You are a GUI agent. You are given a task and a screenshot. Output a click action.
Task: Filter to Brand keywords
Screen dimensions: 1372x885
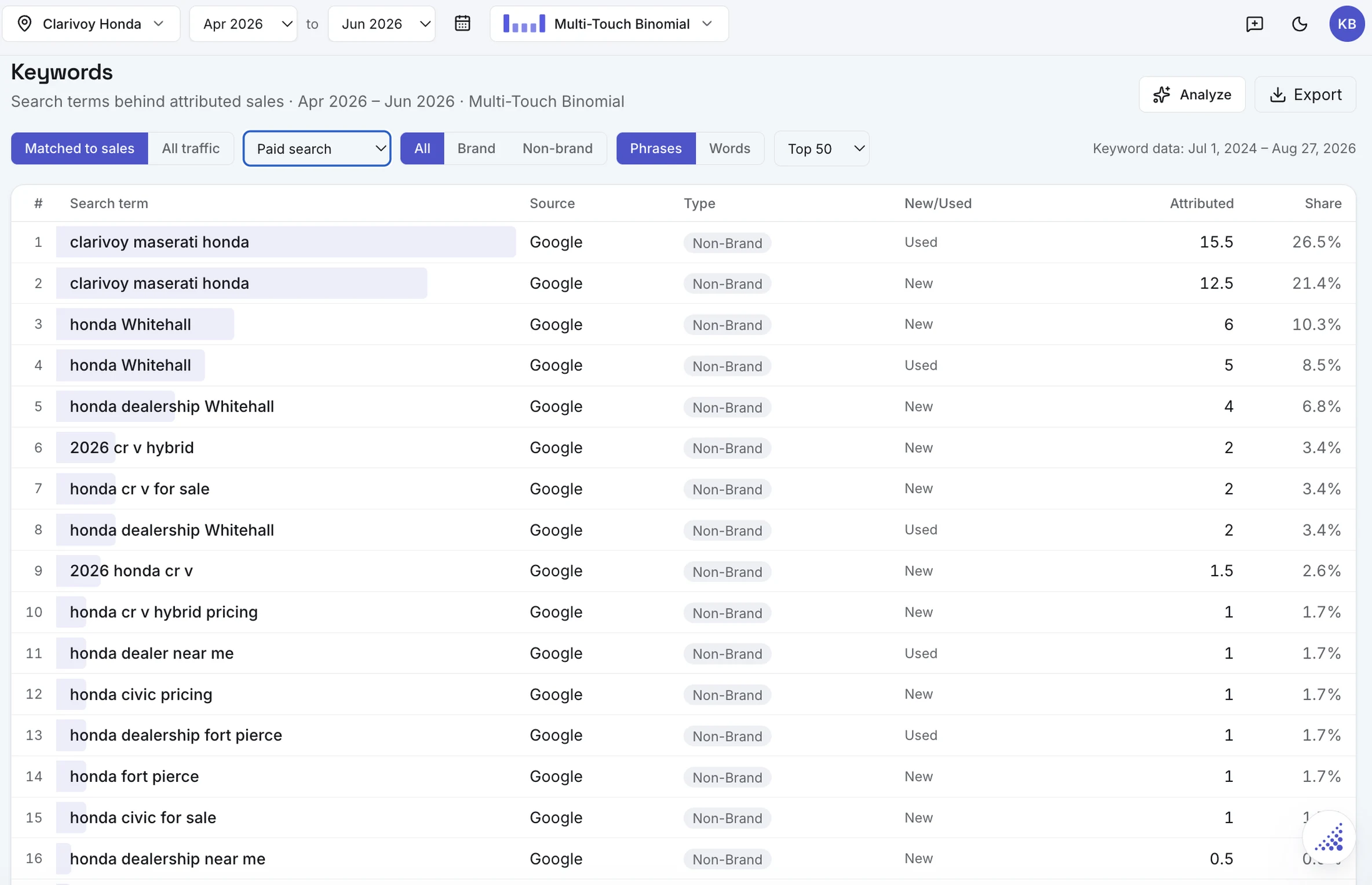(x=476, y=148)
